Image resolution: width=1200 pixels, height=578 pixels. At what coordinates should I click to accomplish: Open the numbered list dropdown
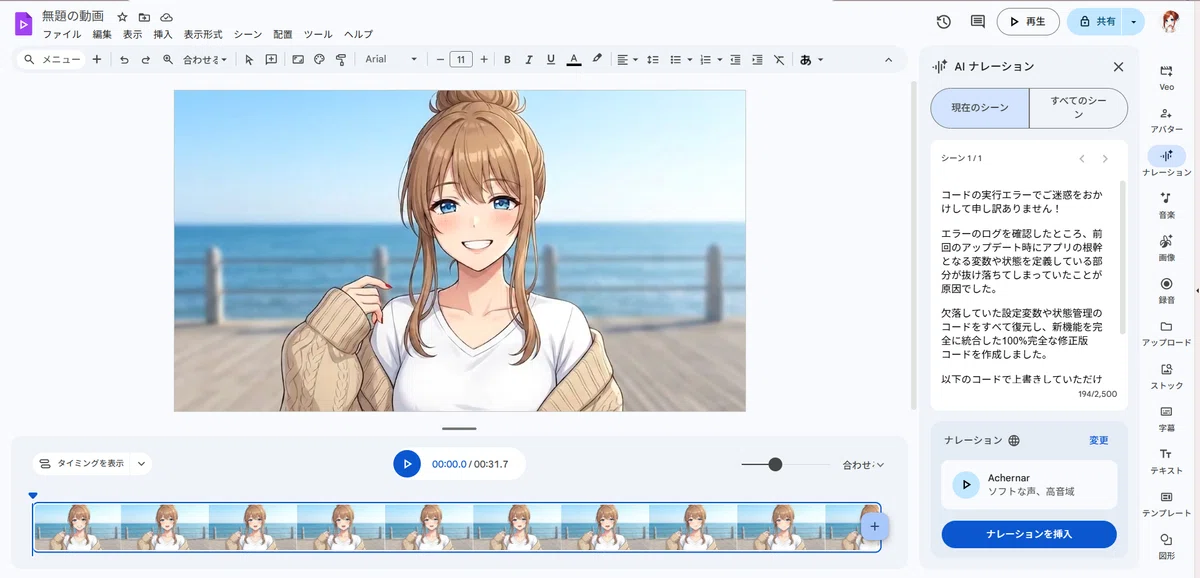tap(709, 60)
